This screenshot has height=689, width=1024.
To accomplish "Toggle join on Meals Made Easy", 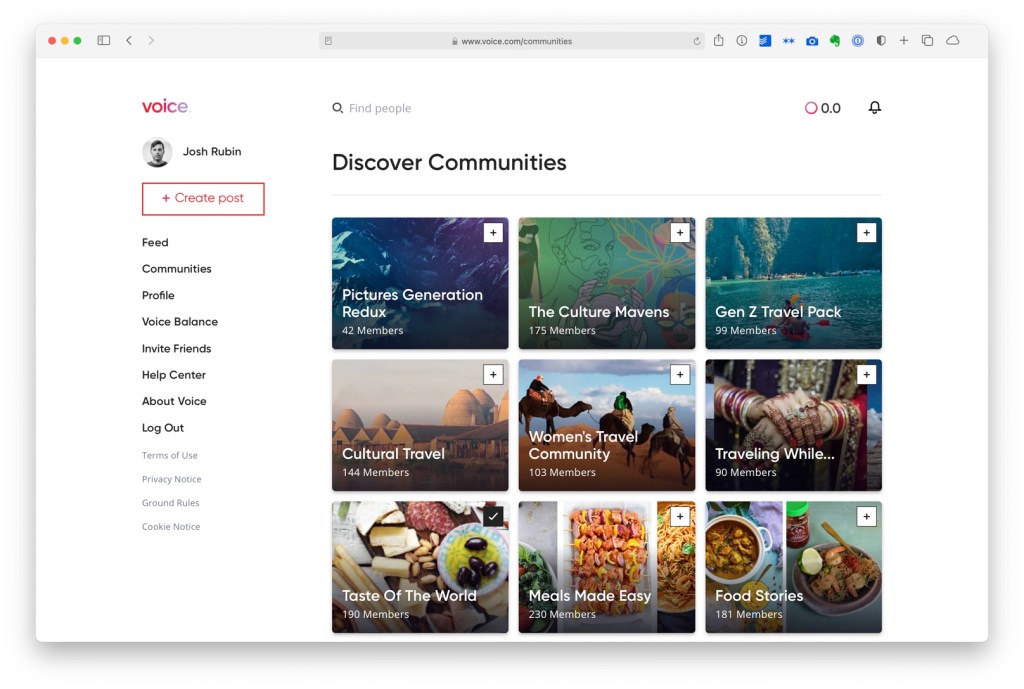I will click(x=680, y=517).
